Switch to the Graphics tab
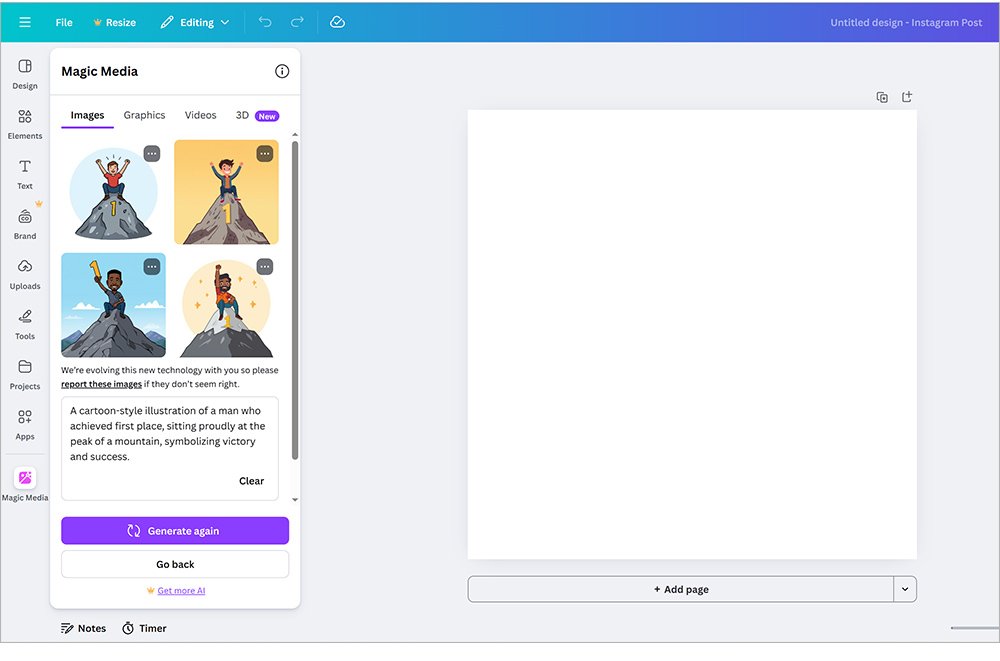 tap(144, 115)
